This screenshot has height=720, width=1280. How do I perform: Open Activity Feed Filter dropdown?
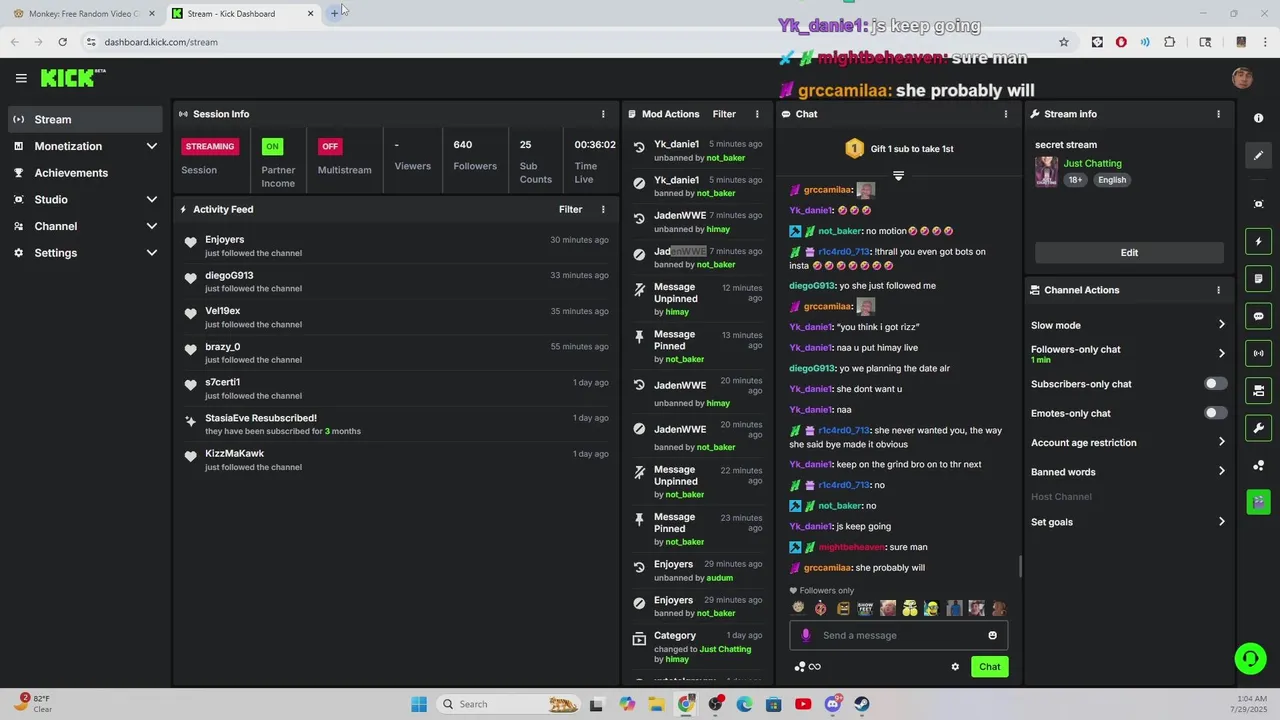click(570, 209)
